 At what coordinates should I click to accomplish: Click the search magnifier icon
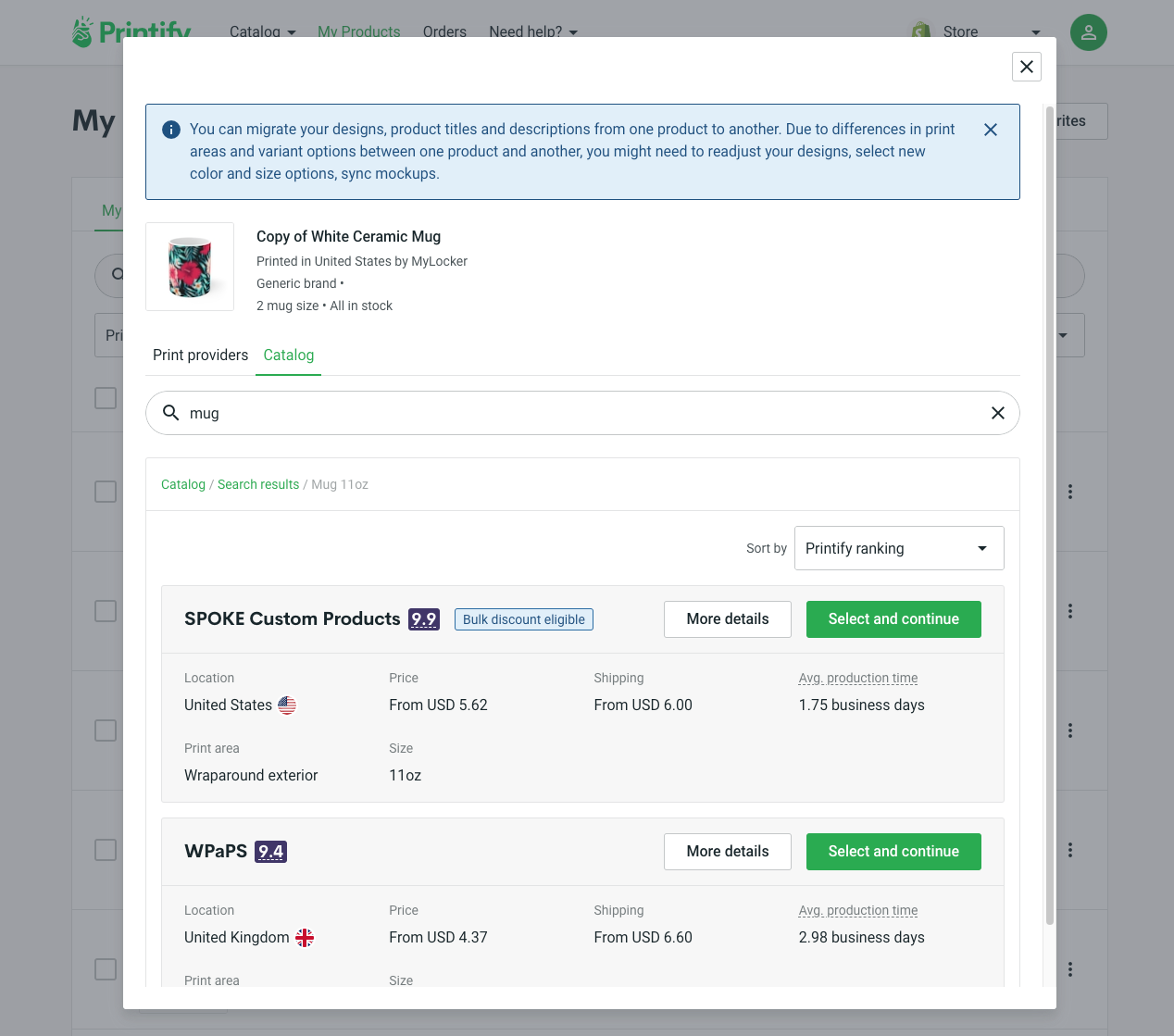(x=171, y=413)
